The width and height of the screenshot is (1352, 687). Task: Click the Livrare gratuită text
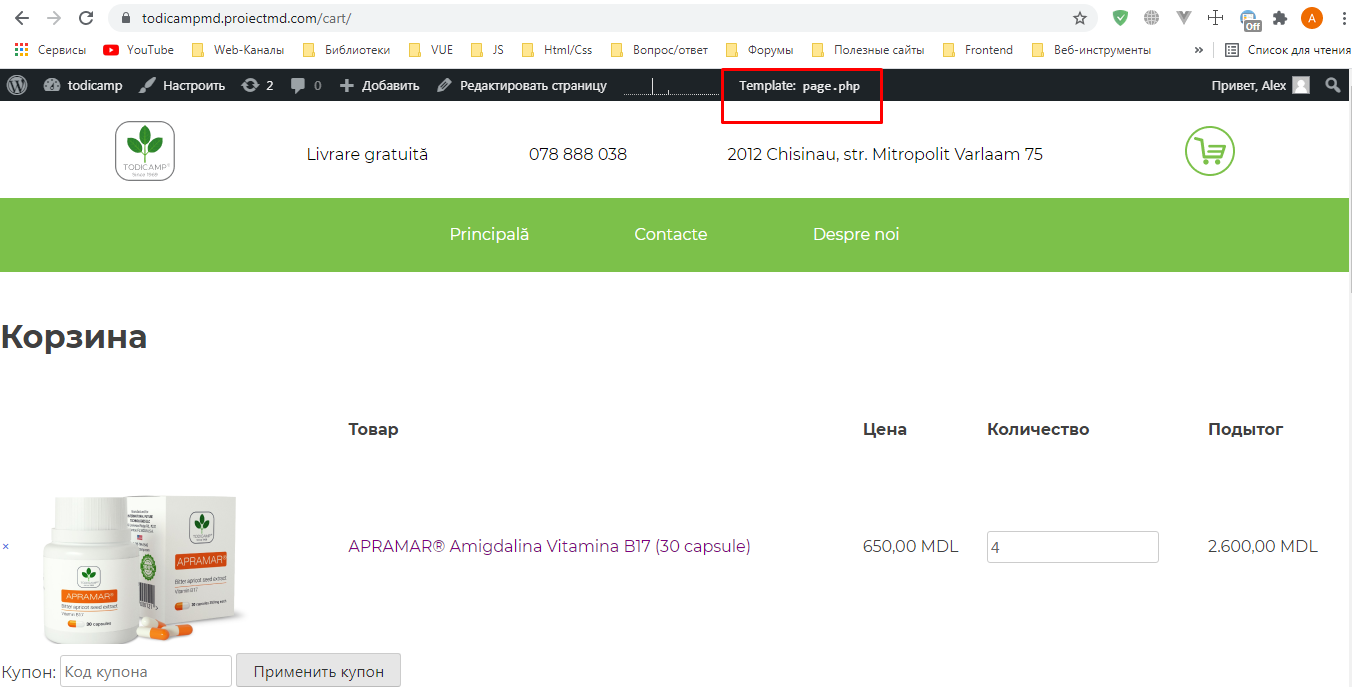pos(367,154)
